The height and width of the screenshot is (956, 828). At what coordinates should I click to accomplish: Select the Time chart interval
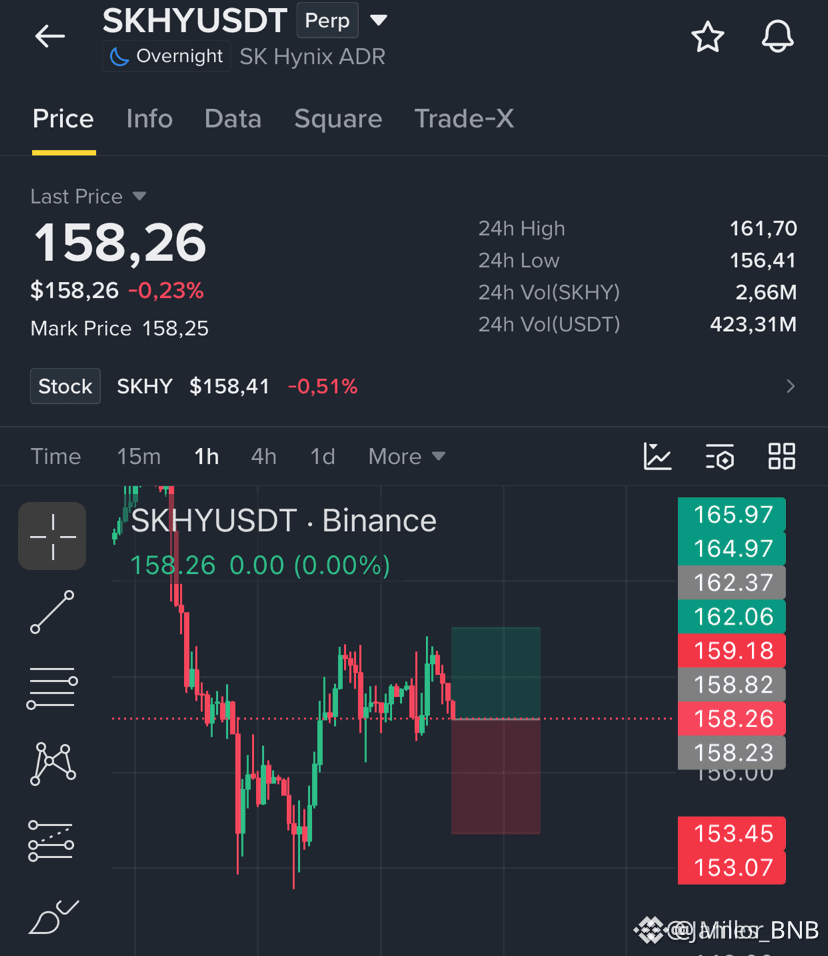pyautogui.click(x=55, y=457)
